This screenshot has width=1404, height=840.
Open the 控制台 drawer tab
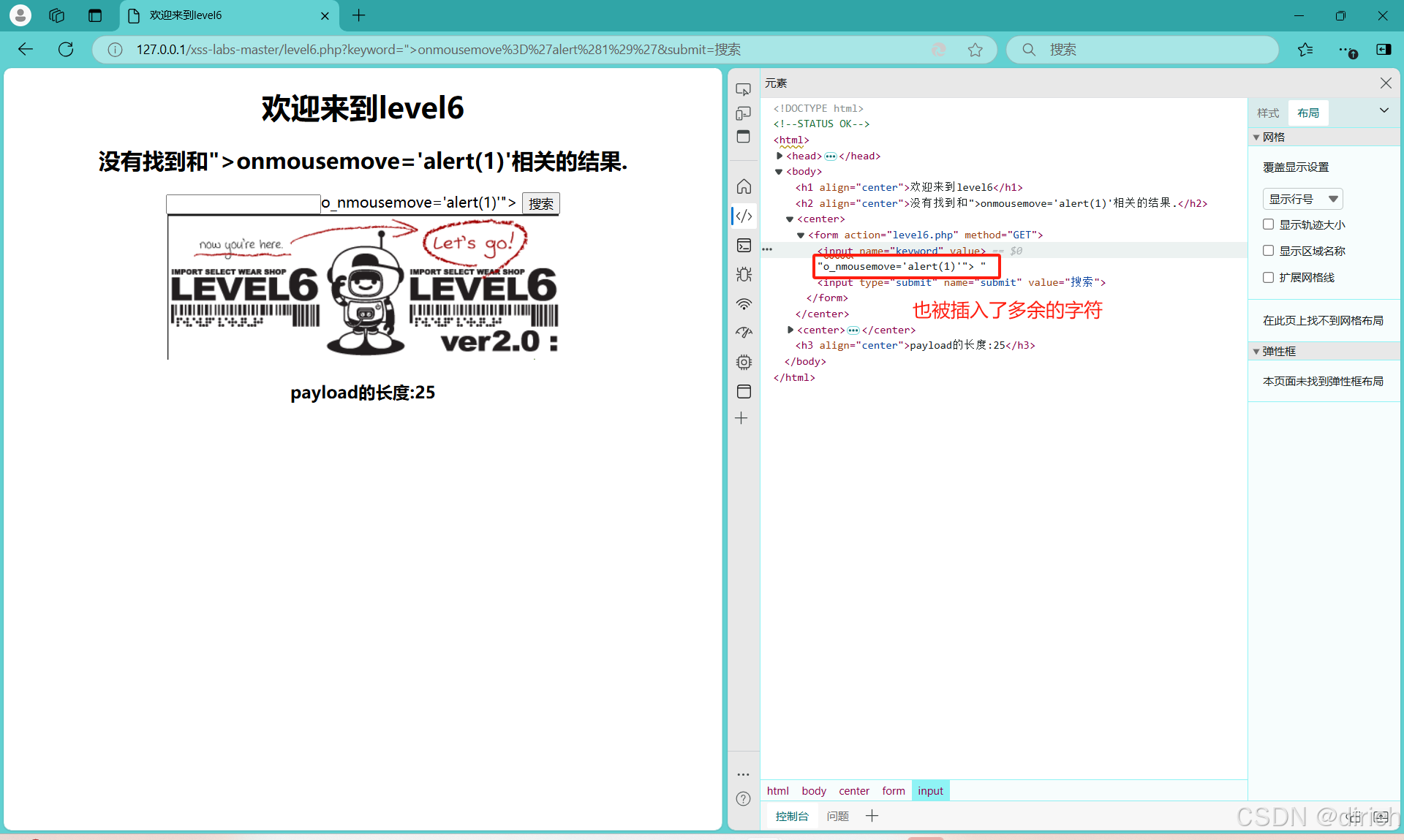[792, 816]
